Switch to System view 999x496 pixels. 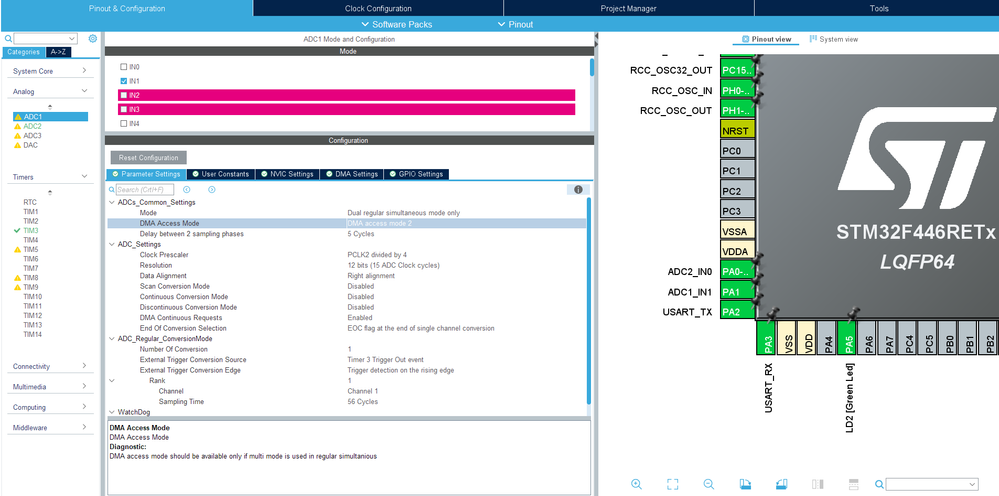point(833,39)
